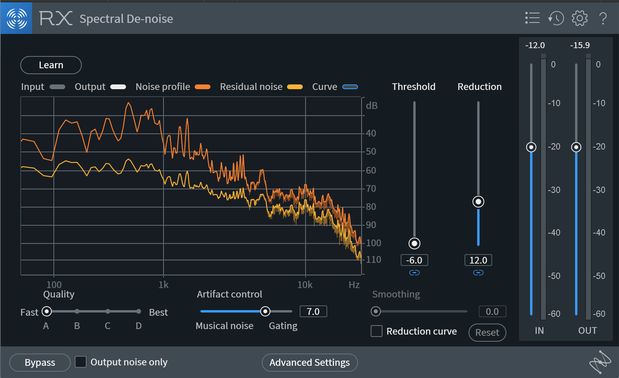The image size is (619, 378).
Task: Click the Threshold value field
Action: click(414, 260)
